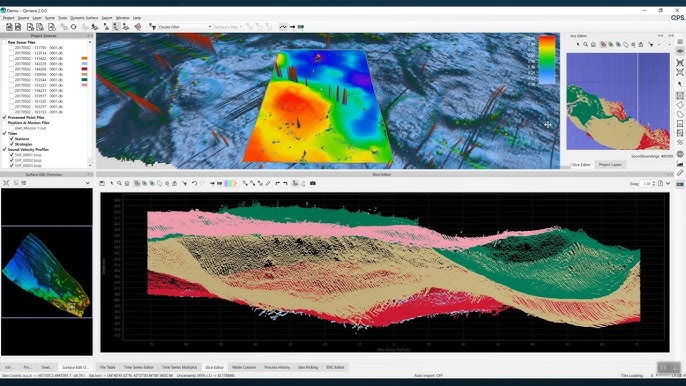Click the measuring ruler icon in right vertical toolbar
Screen dimensions: 686x386
(x=680, y=173)
